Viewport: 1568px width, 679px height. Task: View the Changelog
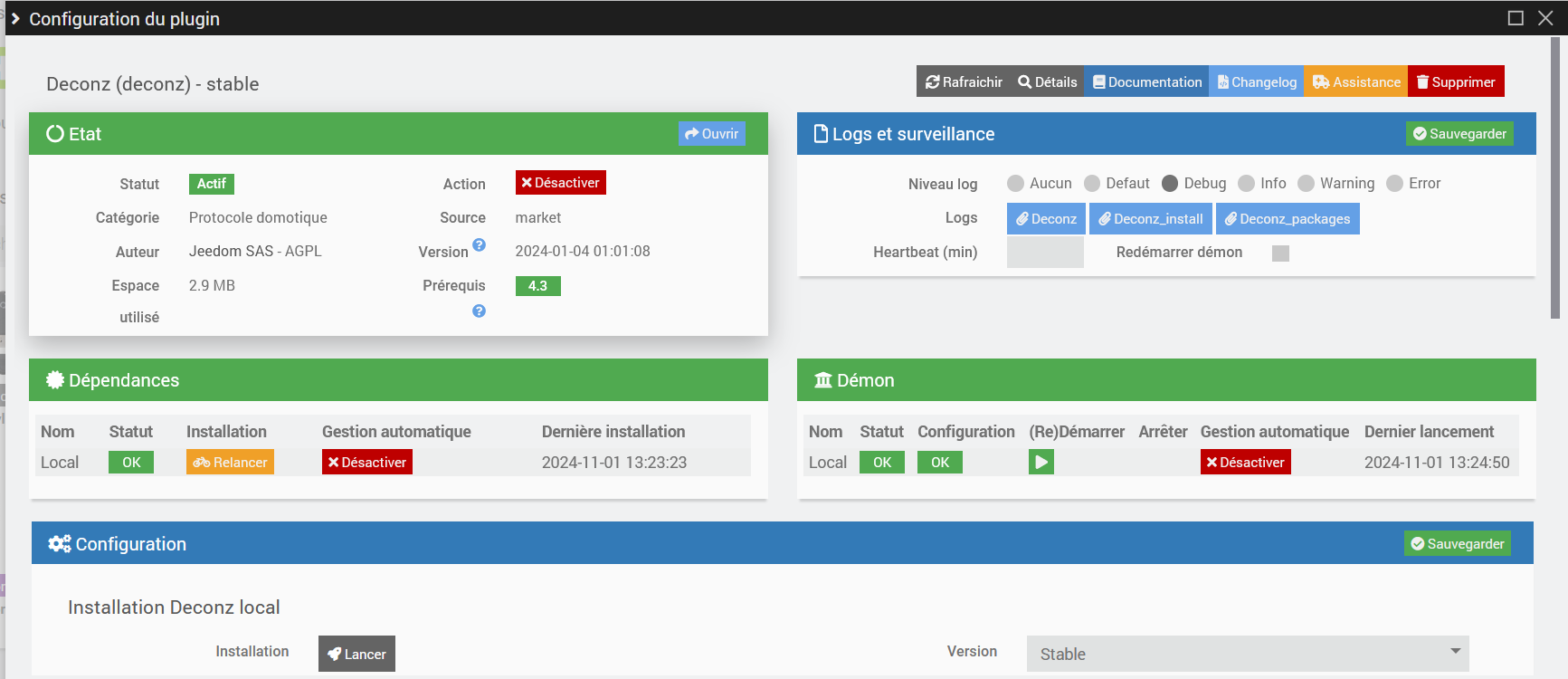click(x=1257, y=81)
